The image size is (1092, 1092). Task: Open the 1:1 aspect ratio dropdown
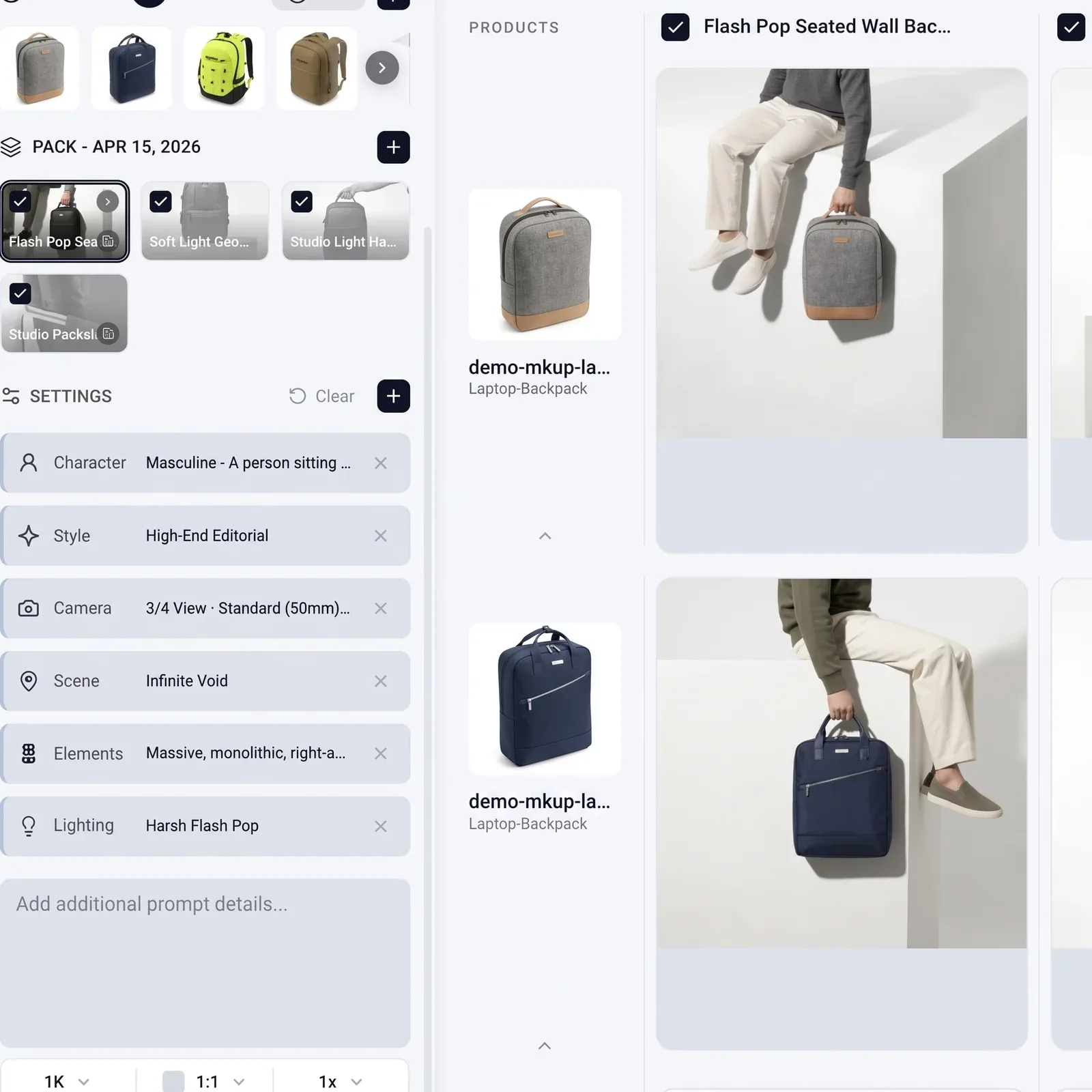[x=205, y=1081]
